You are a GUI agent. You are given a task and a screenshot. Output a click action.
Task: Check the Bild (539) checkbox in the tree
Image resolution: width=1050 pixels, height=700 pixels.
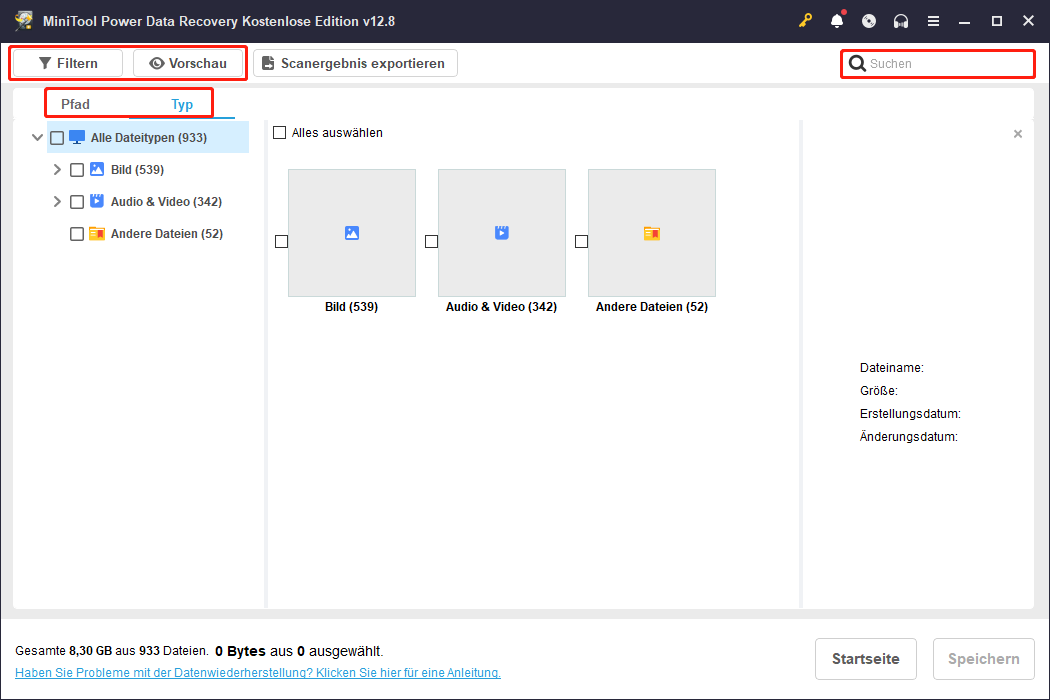[x=77, y=169]
